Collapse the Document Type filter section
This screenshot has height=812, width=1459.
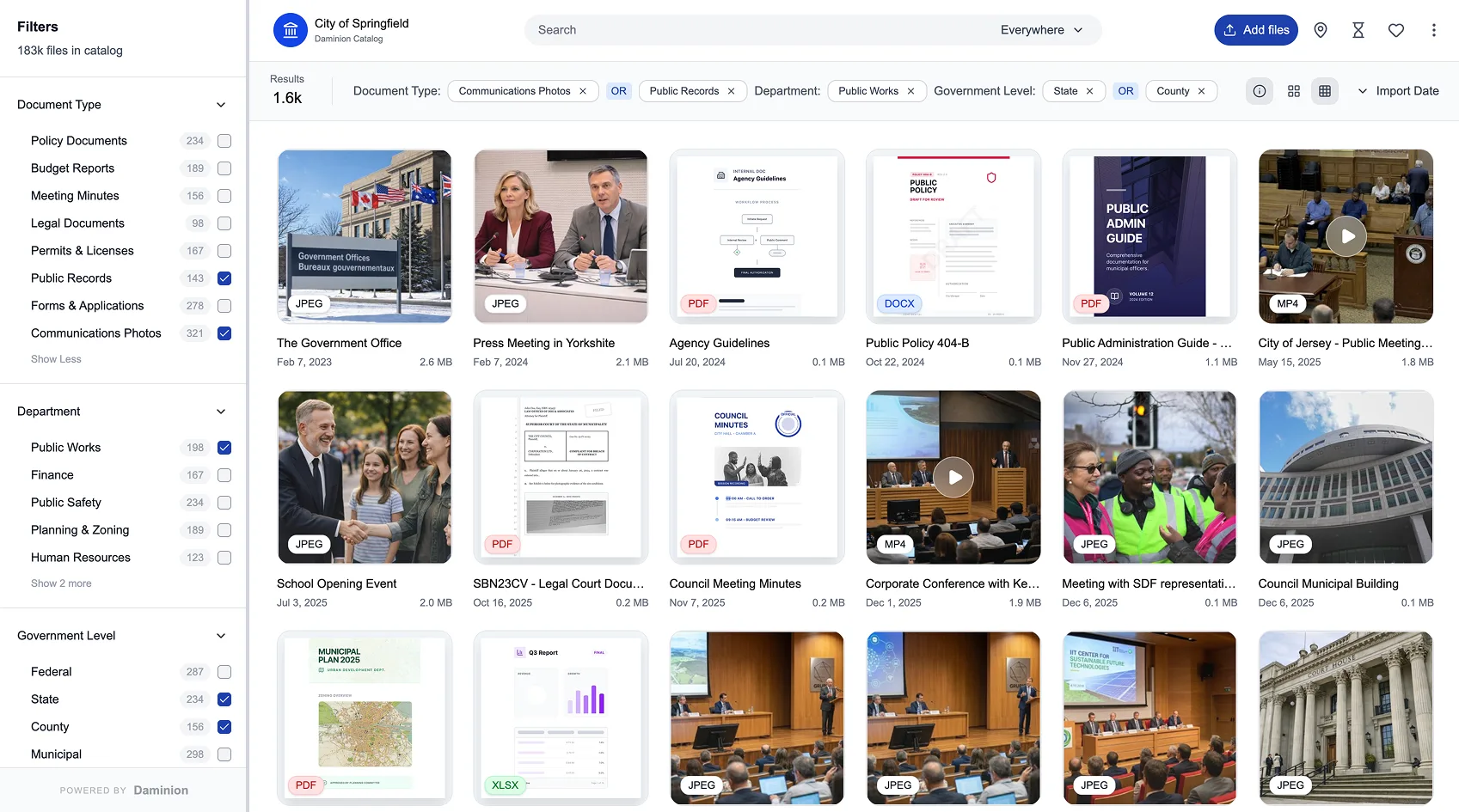click(221, 105)
